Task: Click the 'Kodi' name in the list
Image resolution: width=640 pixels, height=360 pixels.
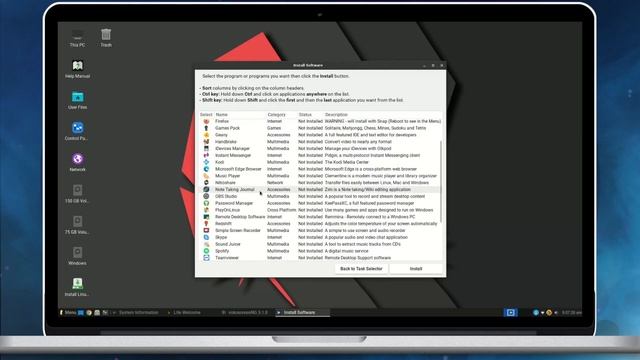Action: pyautogui.click(x=220, y=162)
